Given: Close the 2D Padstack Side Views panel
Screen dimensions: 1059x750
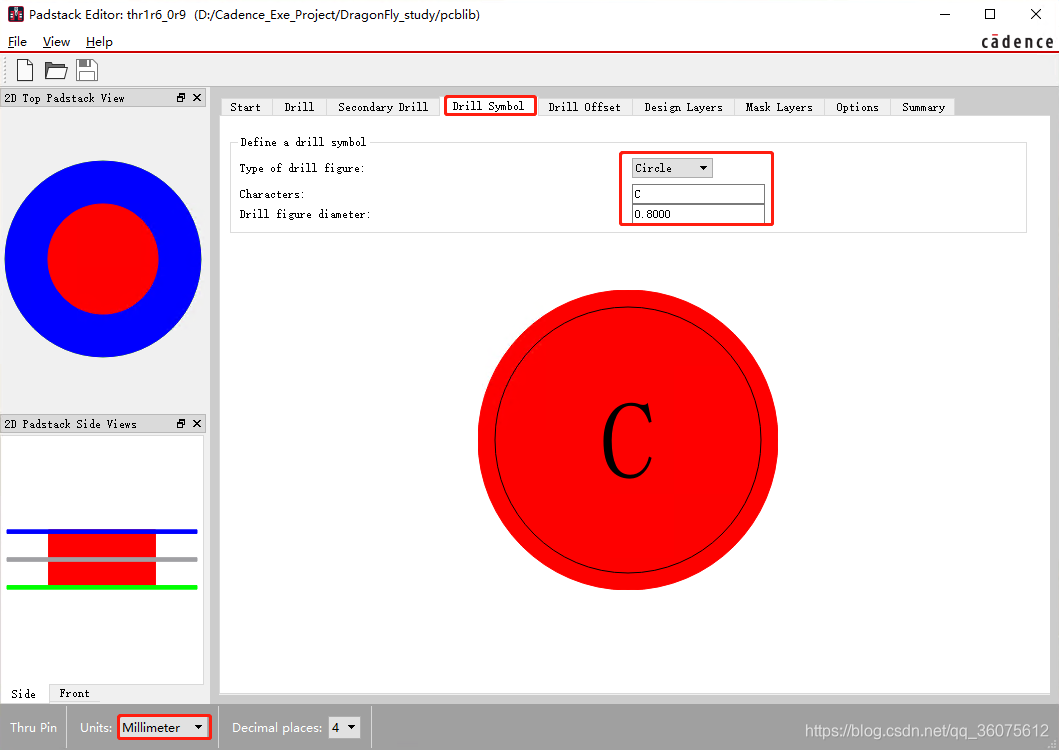Looking at the screenshot, I should pos(197,424).
